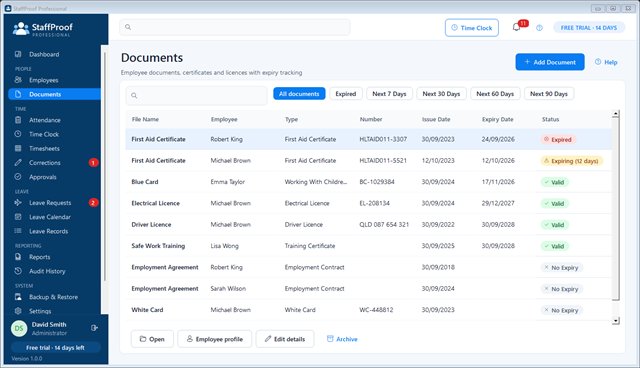This screenshot has width=640, height=368.
Task: Open Timesheets from the sidebar
Action: (54, 149)
